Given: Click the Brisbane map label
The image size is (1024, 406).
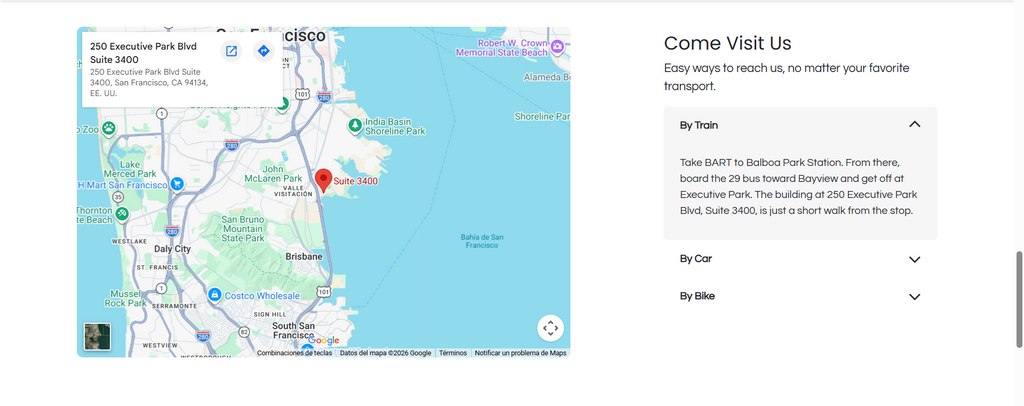Looking at the screenshot, I should (x=304, y=257).
